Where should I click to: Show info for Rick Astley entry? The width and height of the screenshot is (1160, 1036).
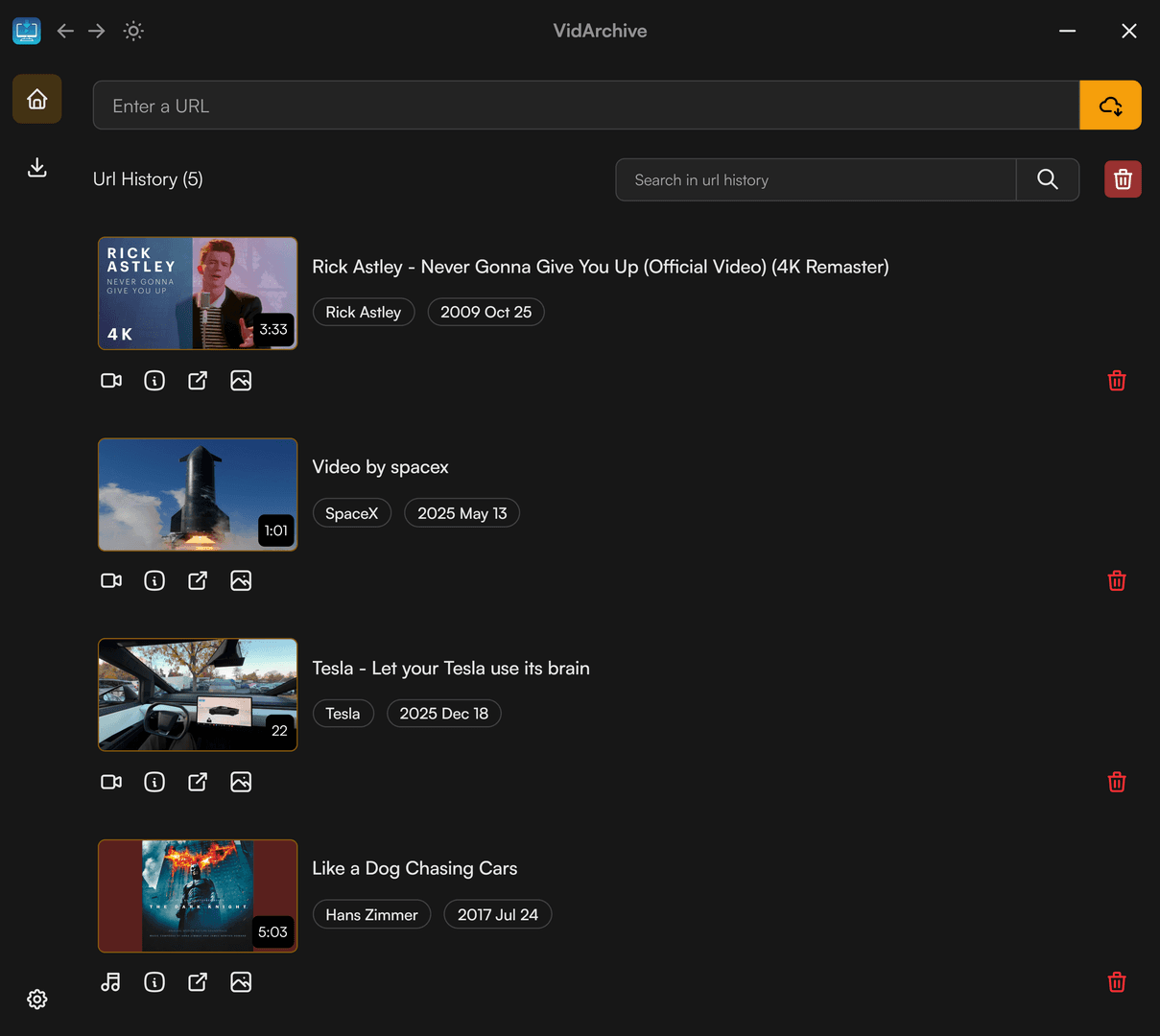(x=154, y=381)
